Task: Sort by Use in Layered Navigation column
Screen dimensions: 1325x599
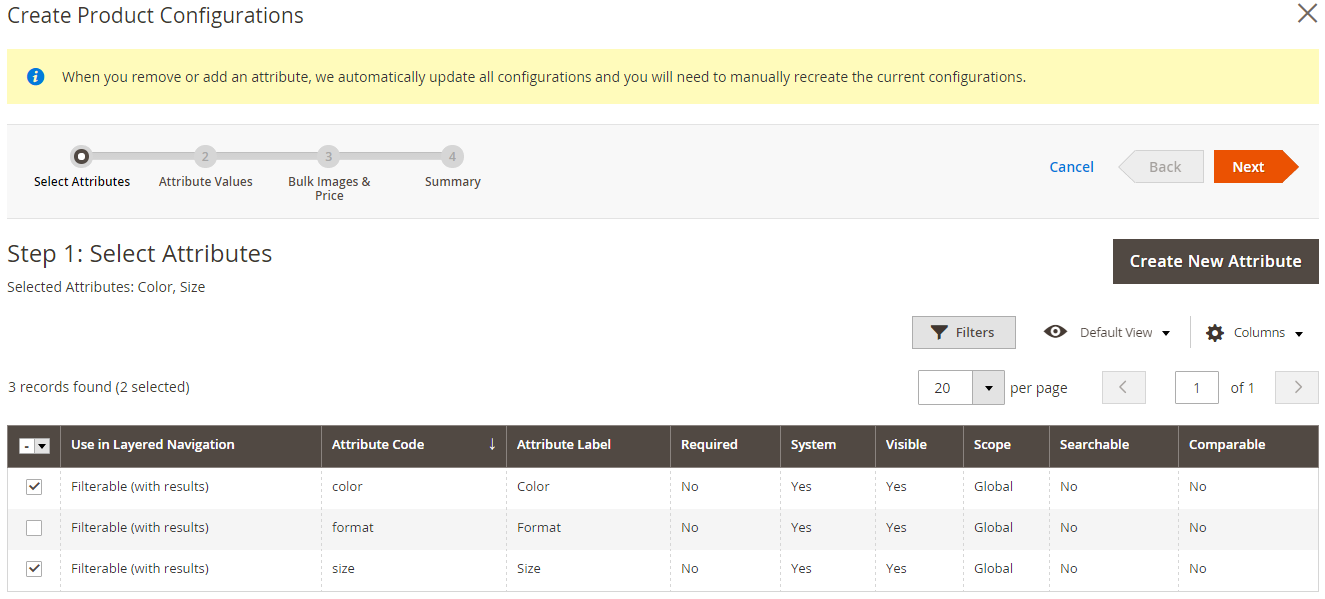Action: (x=191, y=445)
